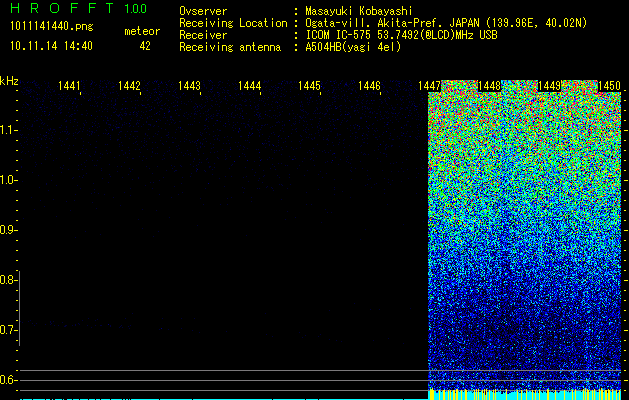Click the version number 1.0.0
The height and width of the screenshot is (400, 629).
[x=135, y=8]
